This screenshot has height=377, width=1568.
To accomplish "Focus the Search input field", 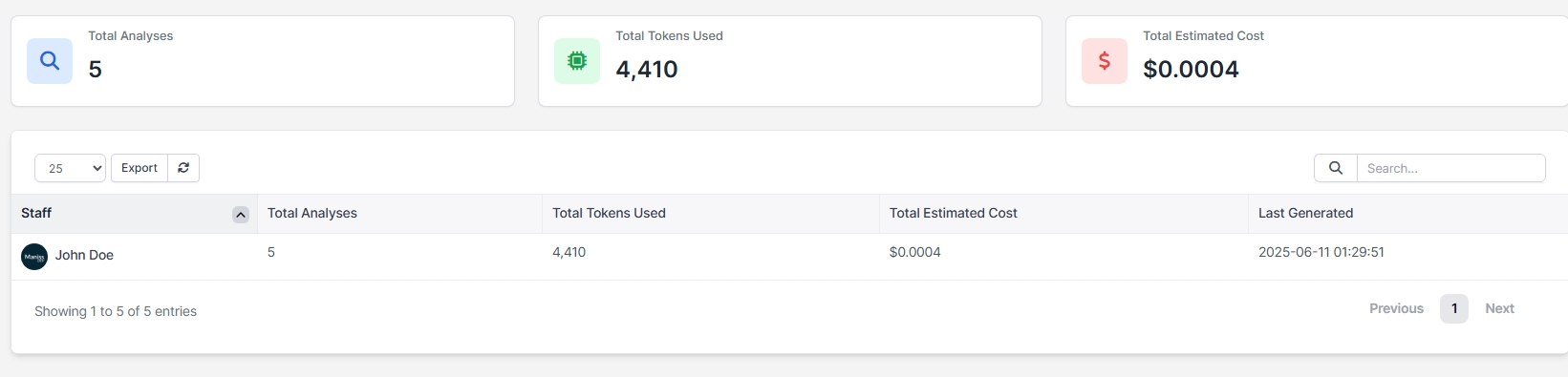I will coord(1451,168).
